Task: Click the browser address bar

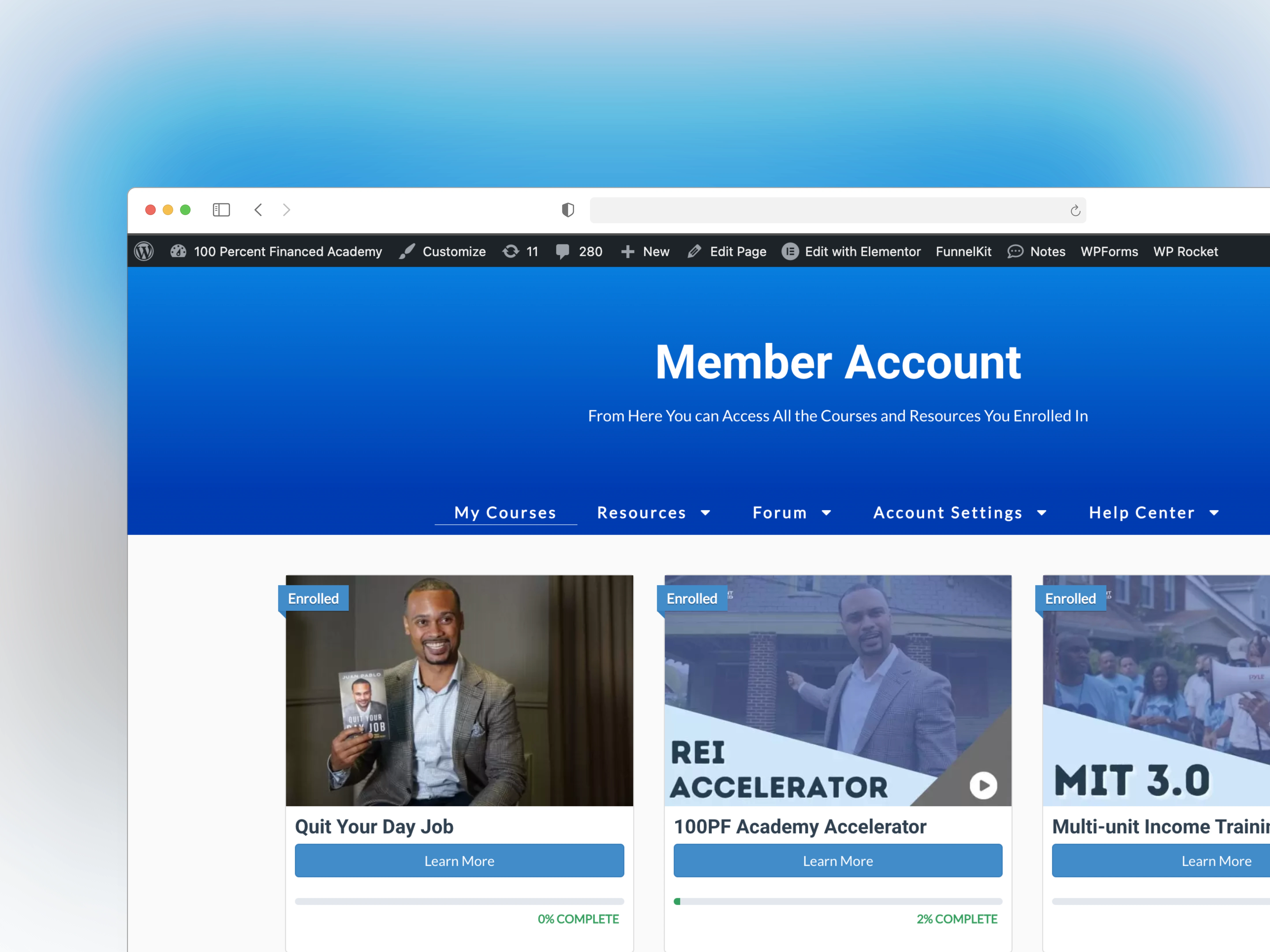Action: point(838,210)
